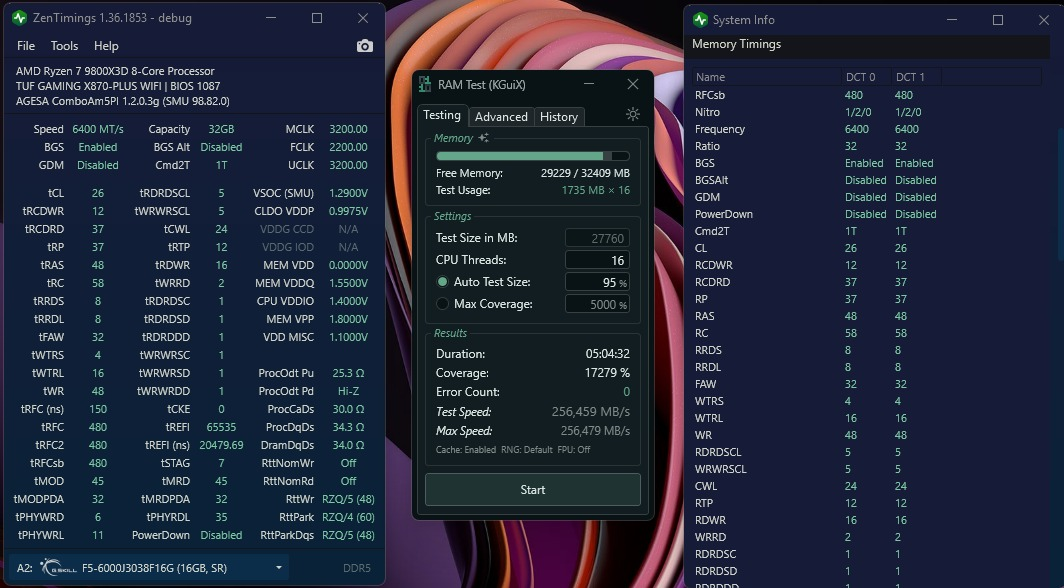Click the System Info window logo icon
The width and height of the screenshot is (1064, 588).
(700, 20)
